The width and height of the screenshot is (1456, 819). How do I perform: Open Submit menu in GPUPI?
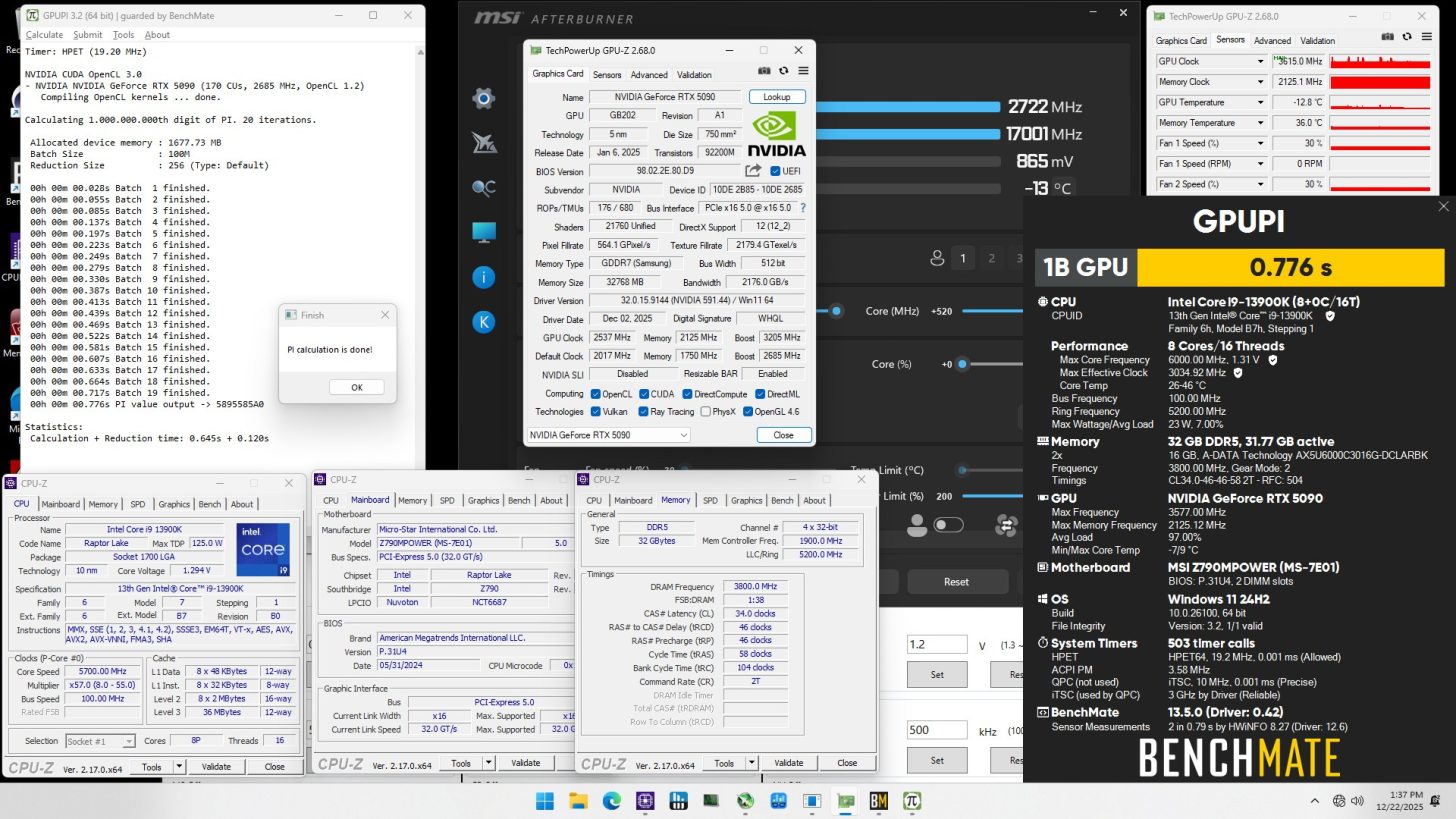click(87, 35)
